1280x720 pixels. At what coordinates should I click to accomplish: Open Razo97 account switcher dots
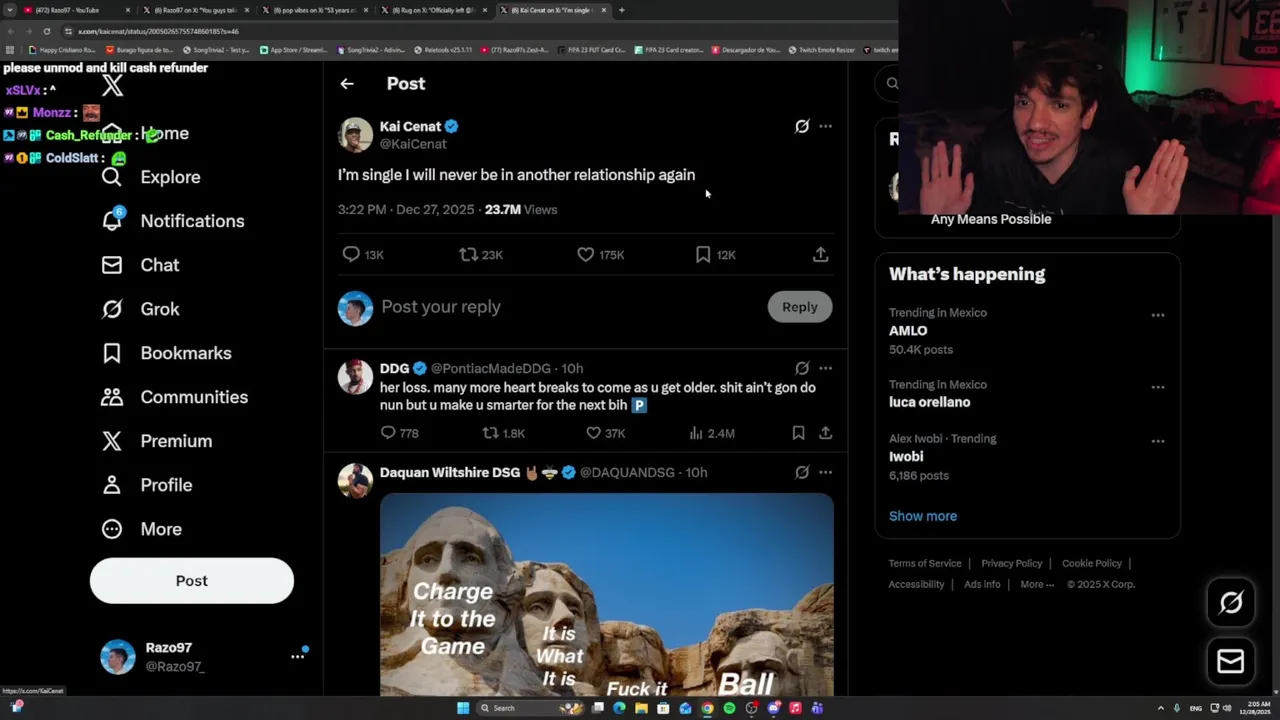click(x=297, y=656)
